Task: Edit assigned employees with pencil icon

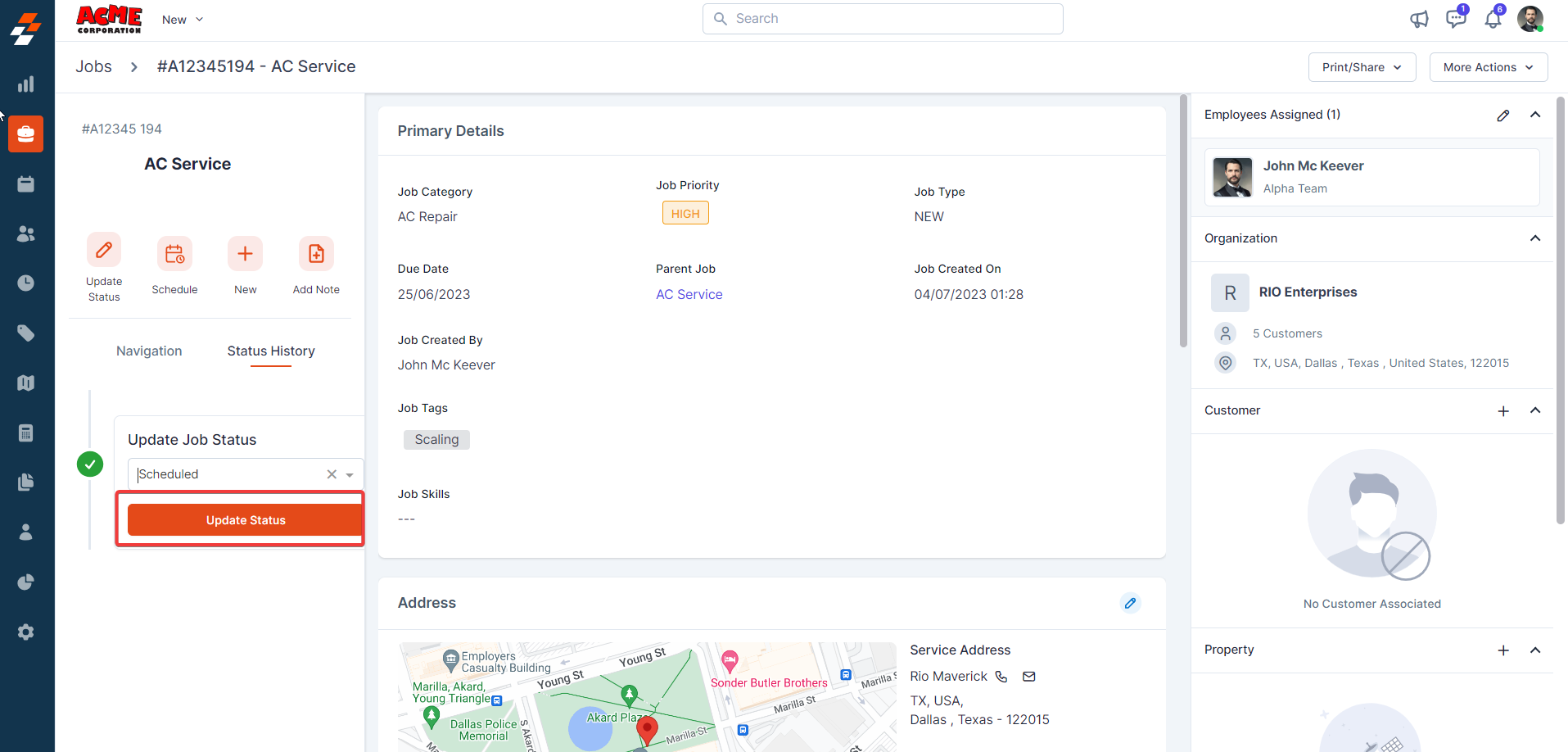Action: point(1502,116)
